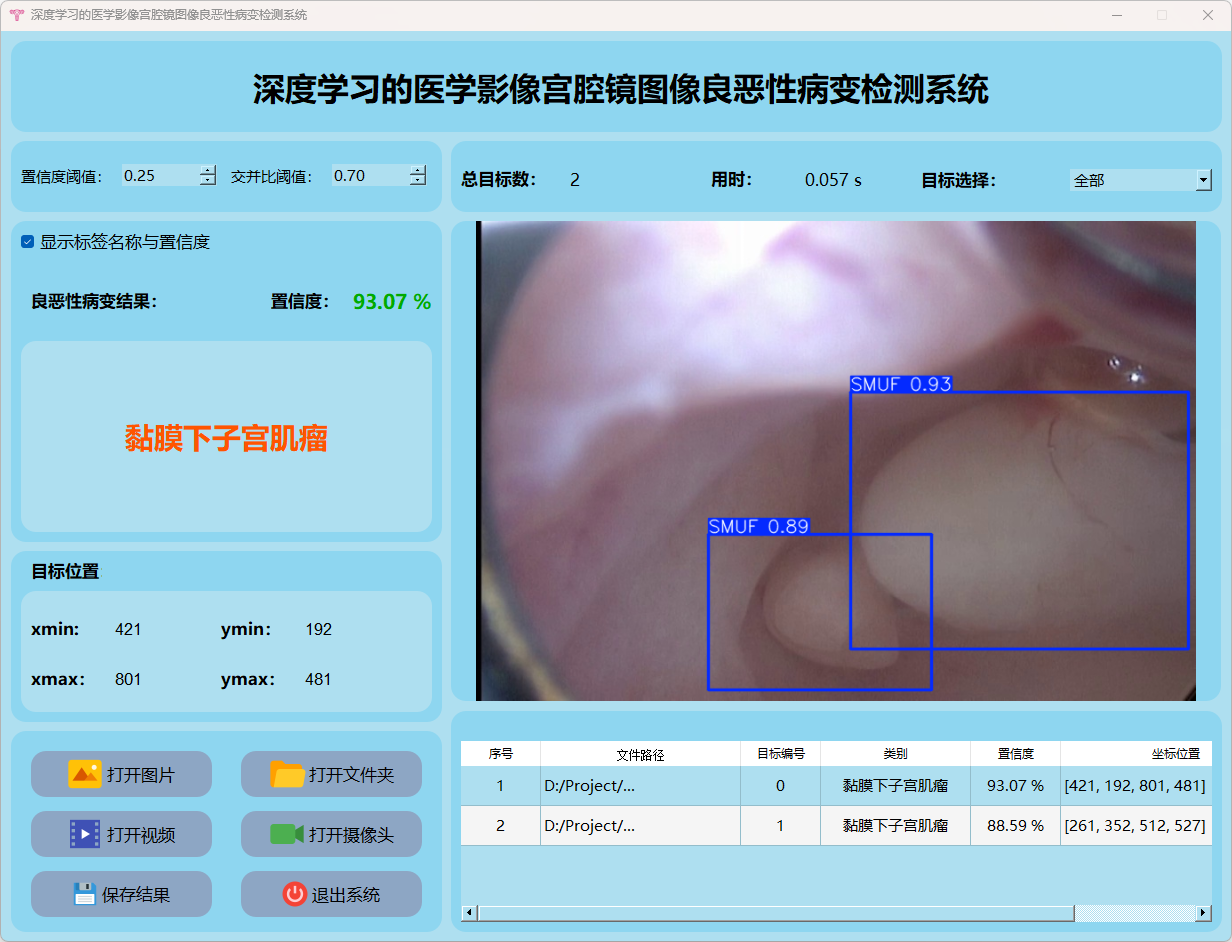This screenshot has width=1232, height=942.
Task: Click the floppy disk icon for 保存结果
Action: 85,894
